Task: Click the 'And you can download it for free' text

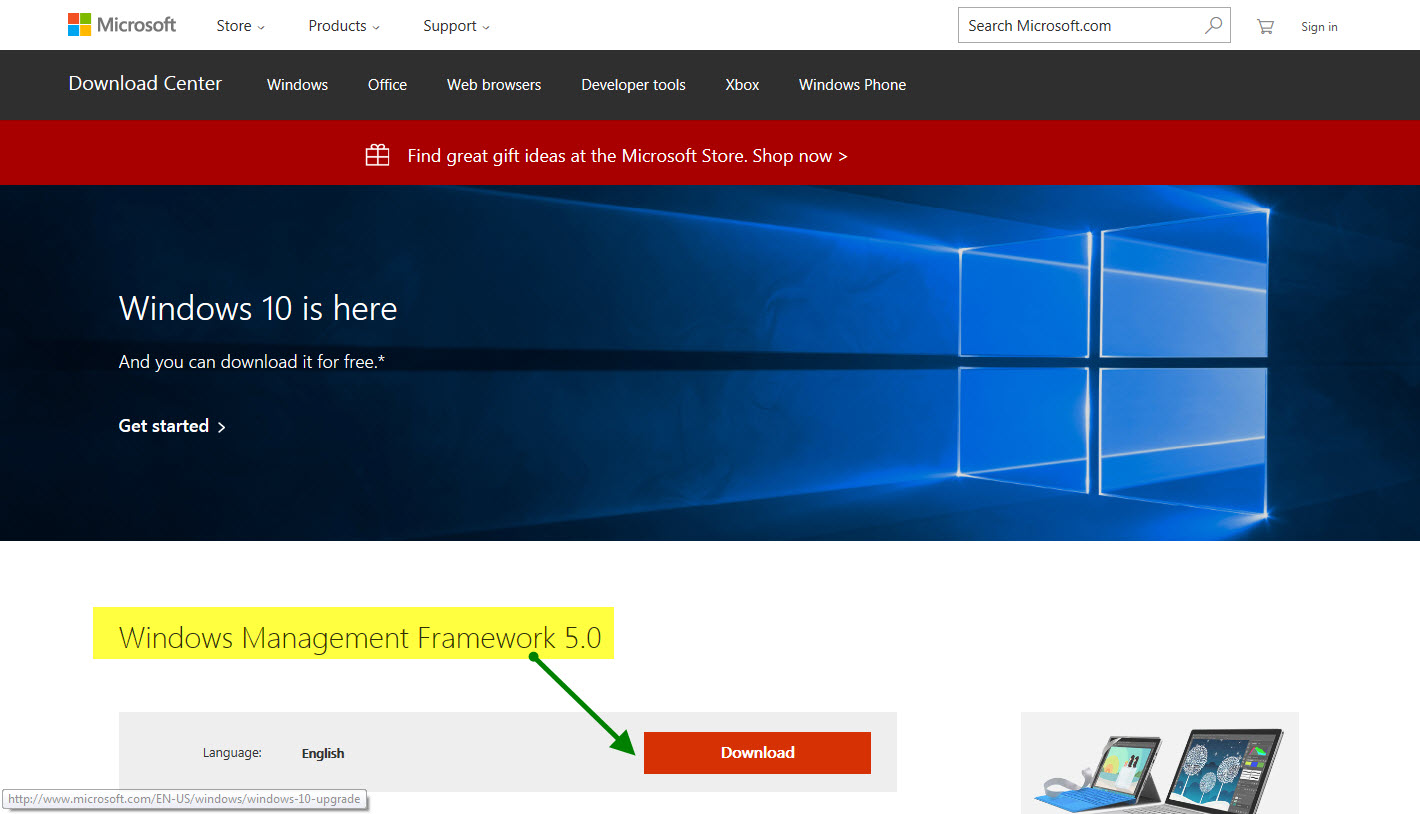Action: tap(252, 362)
